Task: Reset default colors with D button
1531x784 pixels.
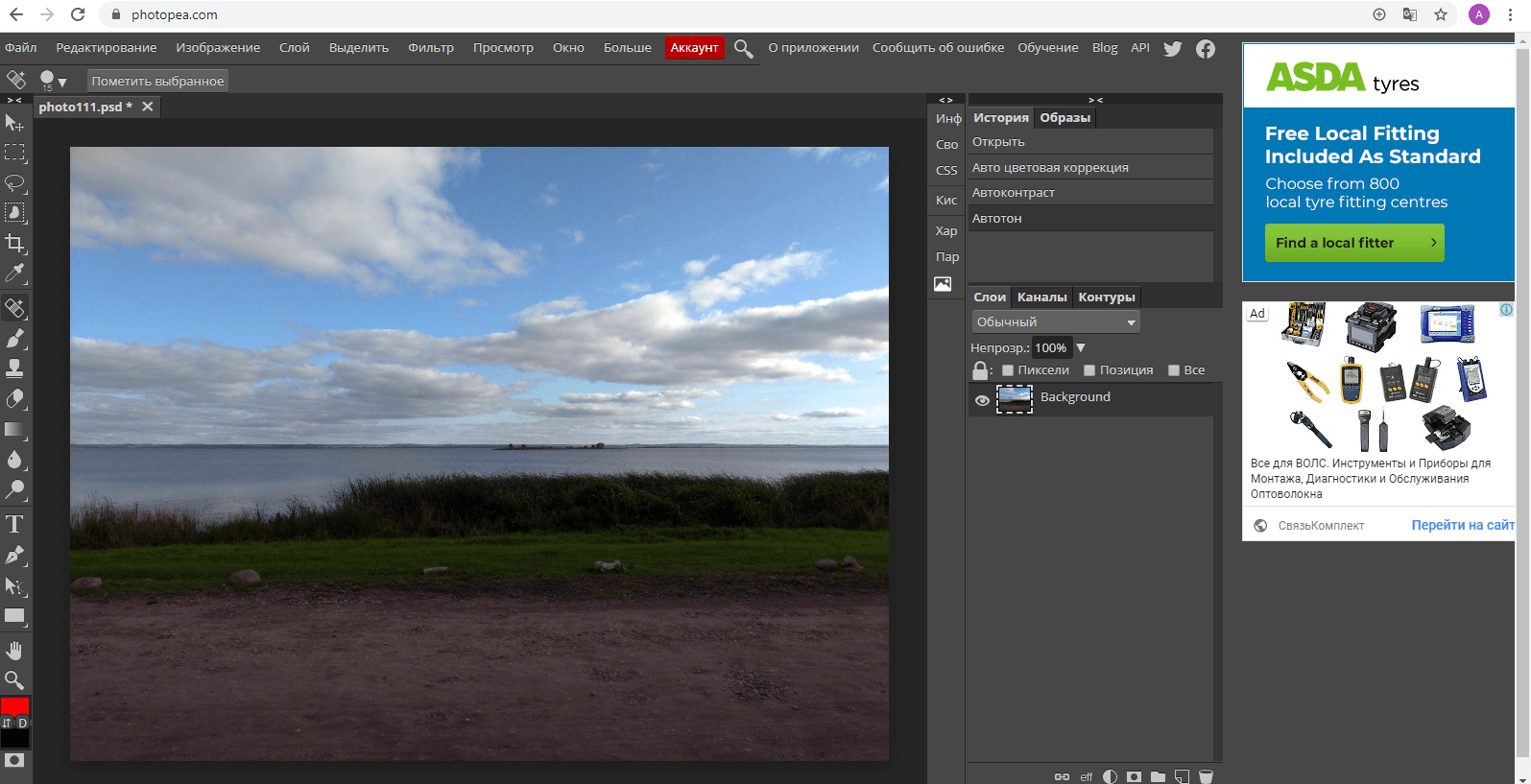Action: (x=23, y=724)
